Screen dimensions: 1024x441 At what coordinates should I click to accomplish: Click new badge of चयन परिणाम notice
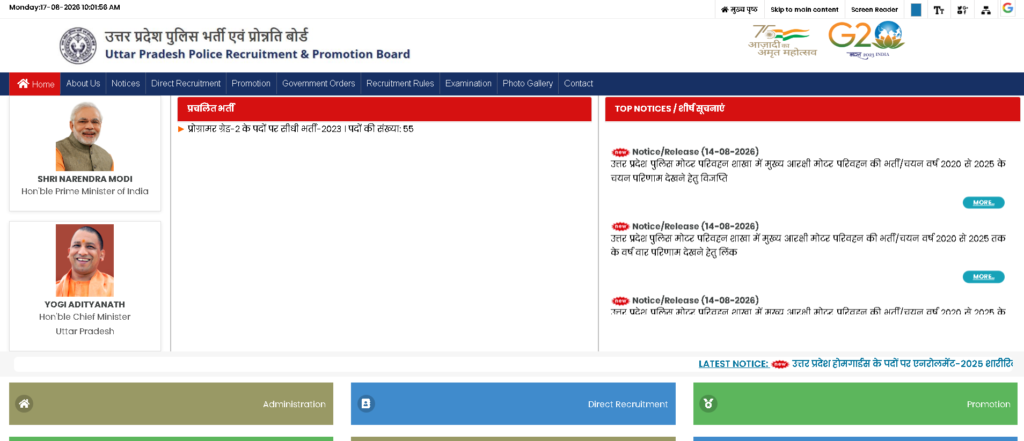(x=620, y=152)
